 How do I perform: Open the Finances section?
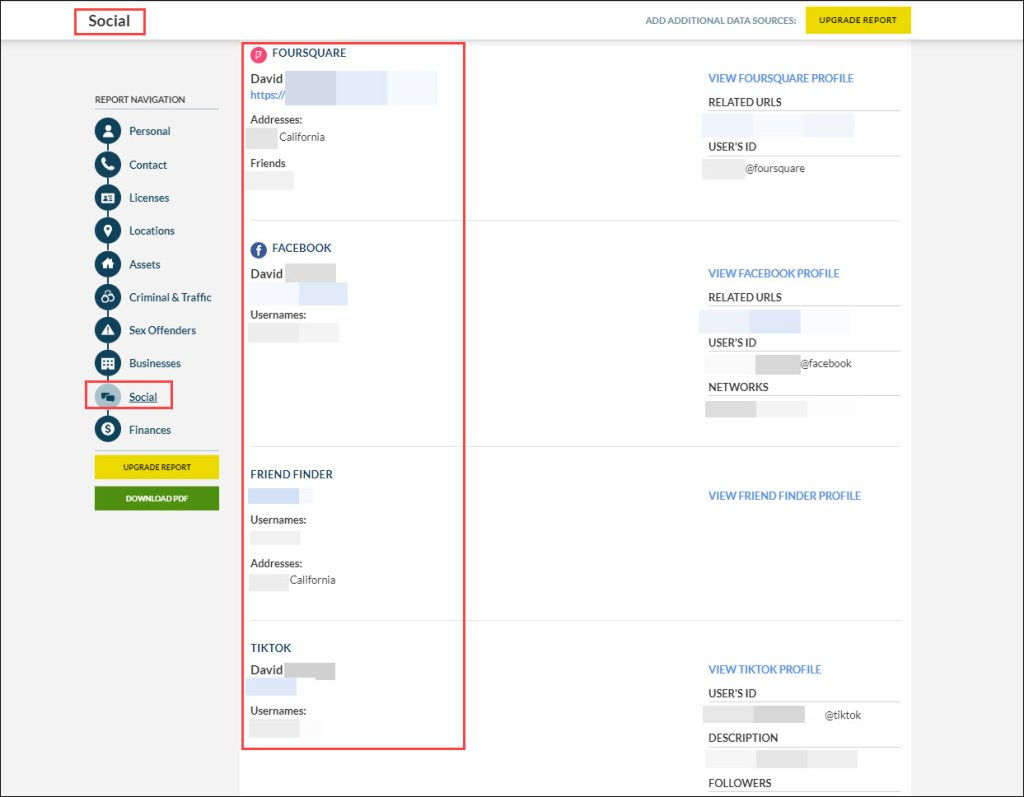(x=150, y=429)
